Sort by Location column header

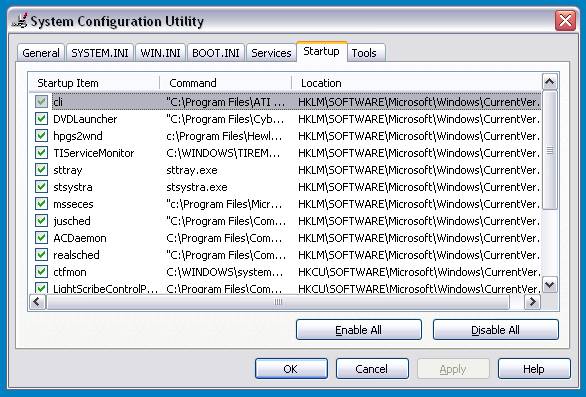pyautogui.click(x=417, y=83)
